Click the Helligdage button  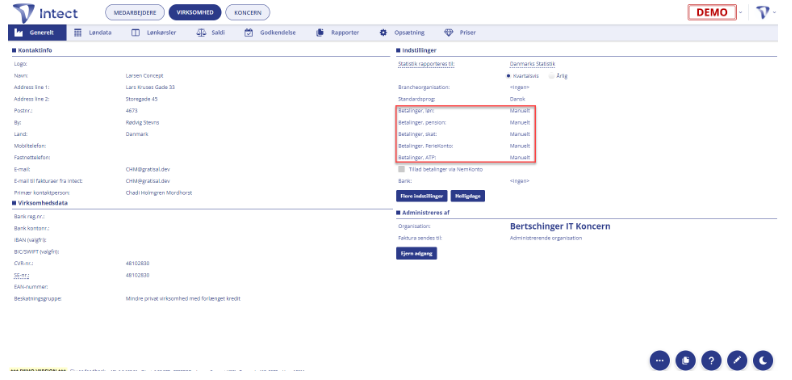[x=468, y=196]
